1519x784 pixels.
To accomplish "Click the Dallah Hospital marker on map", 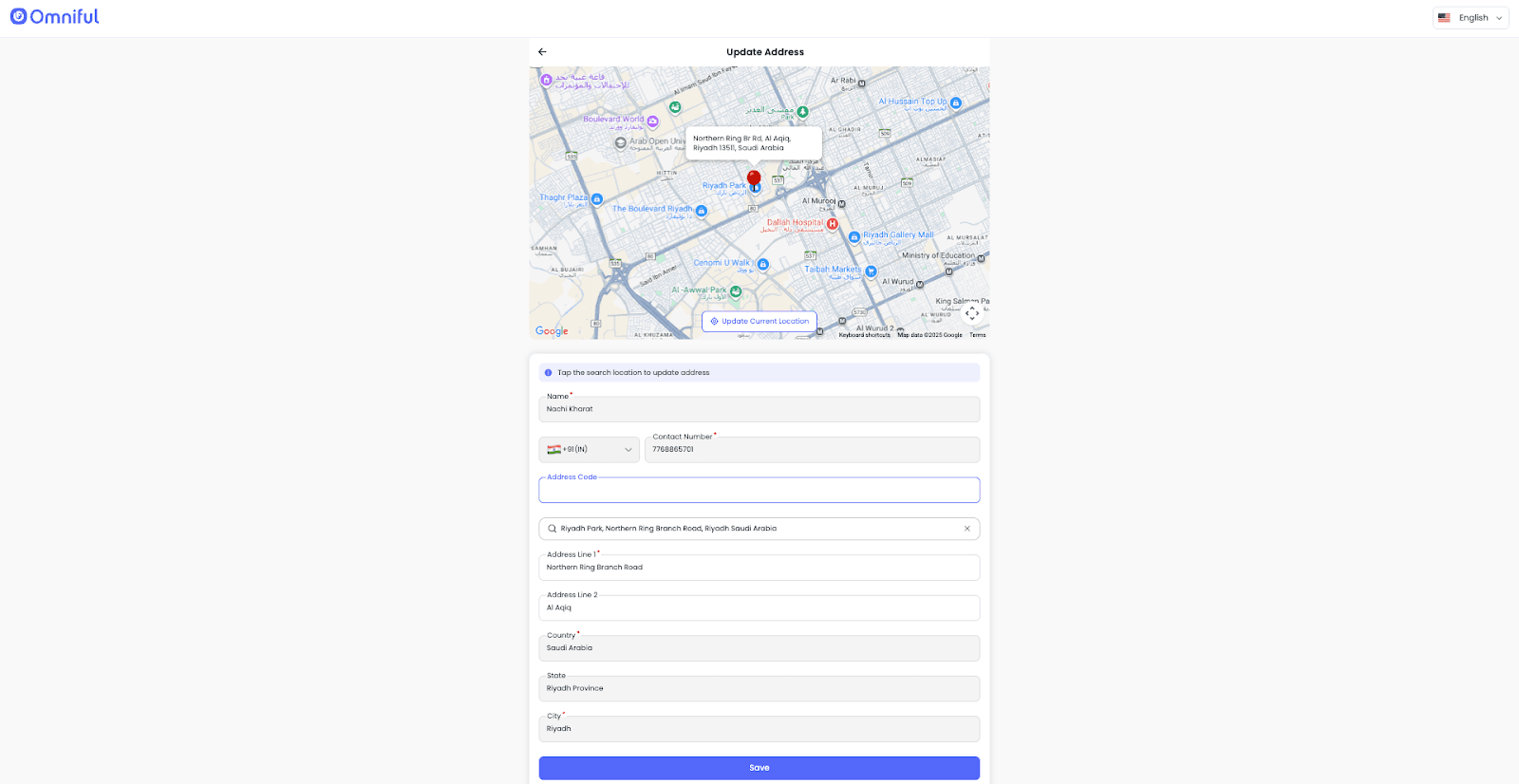I will coord(832,224).
